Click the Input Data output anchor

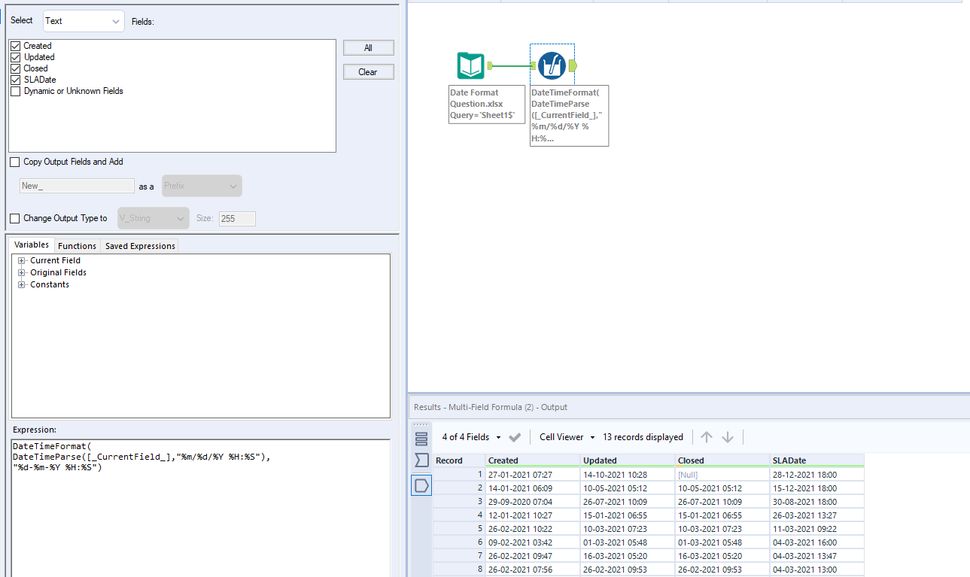coord(490,66)
